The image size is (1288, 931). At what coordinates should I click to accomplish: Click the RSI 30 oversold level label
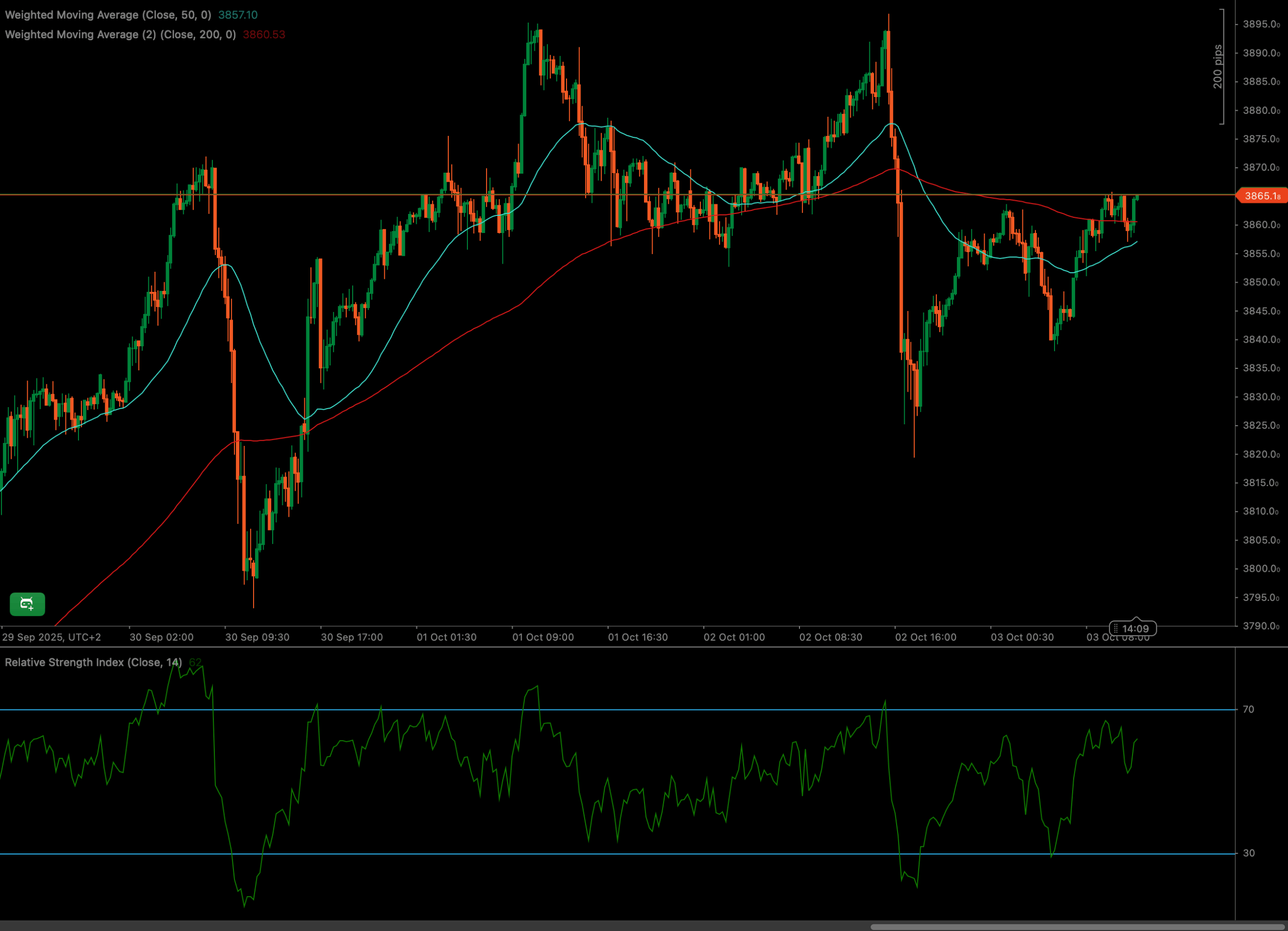click(1248, 852)
